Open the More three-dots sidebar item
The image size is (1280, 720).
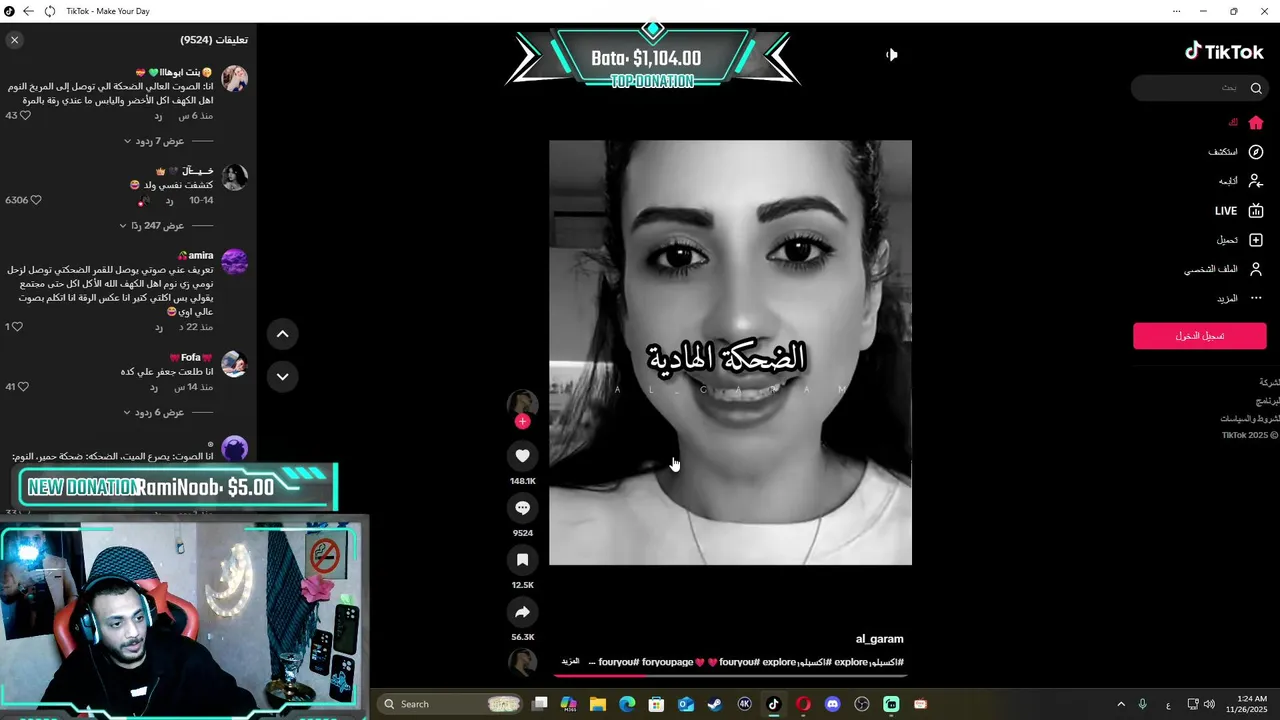click(x=1236, y=298)
